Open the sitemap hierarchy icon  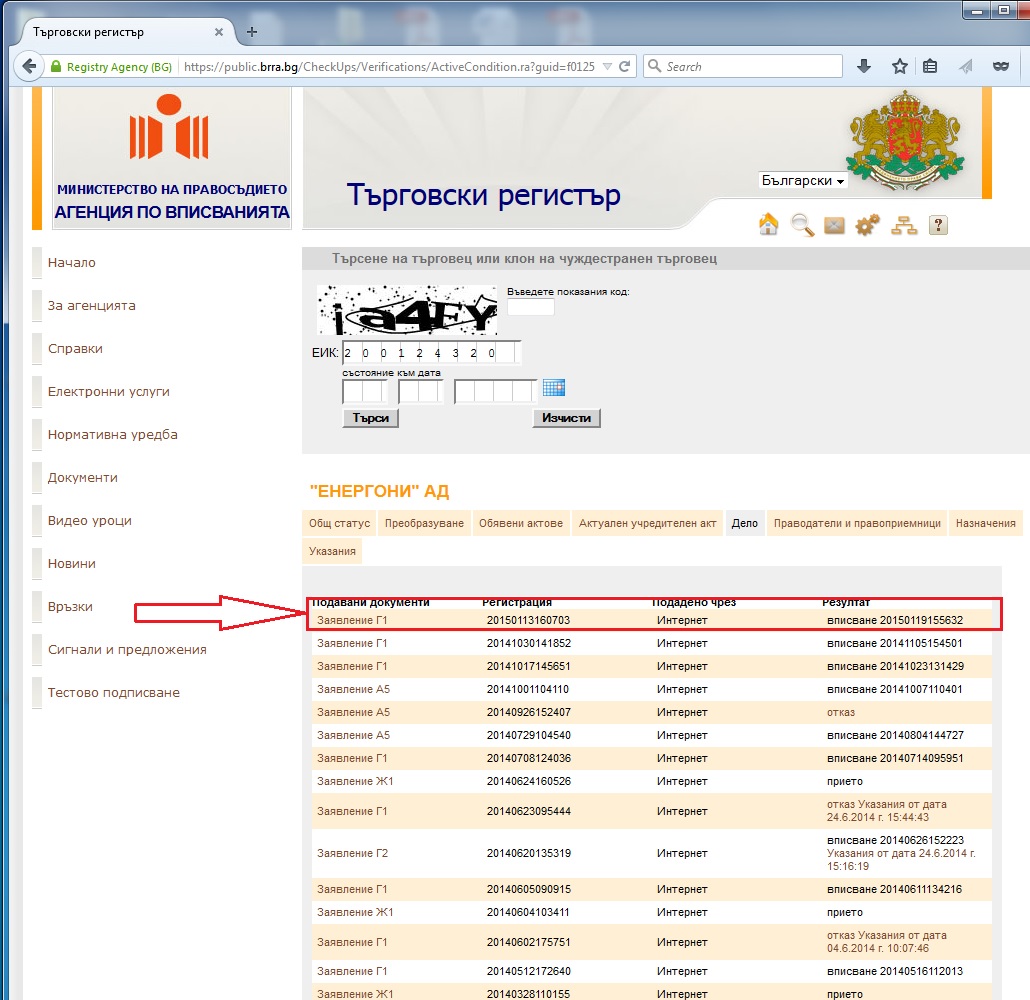click(904, 225)
